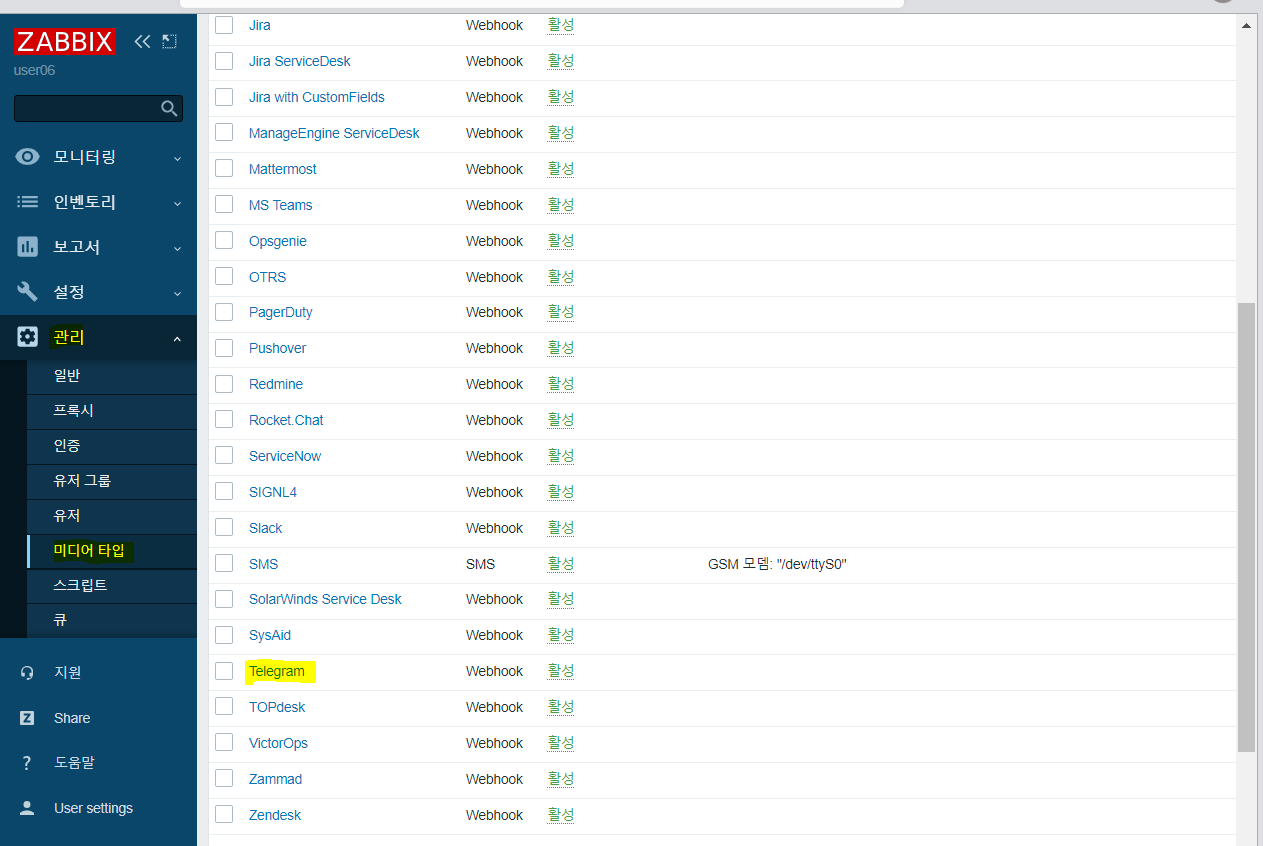
Task: Toggle 활성 status for Telegram
Action: tap(561, 671)
